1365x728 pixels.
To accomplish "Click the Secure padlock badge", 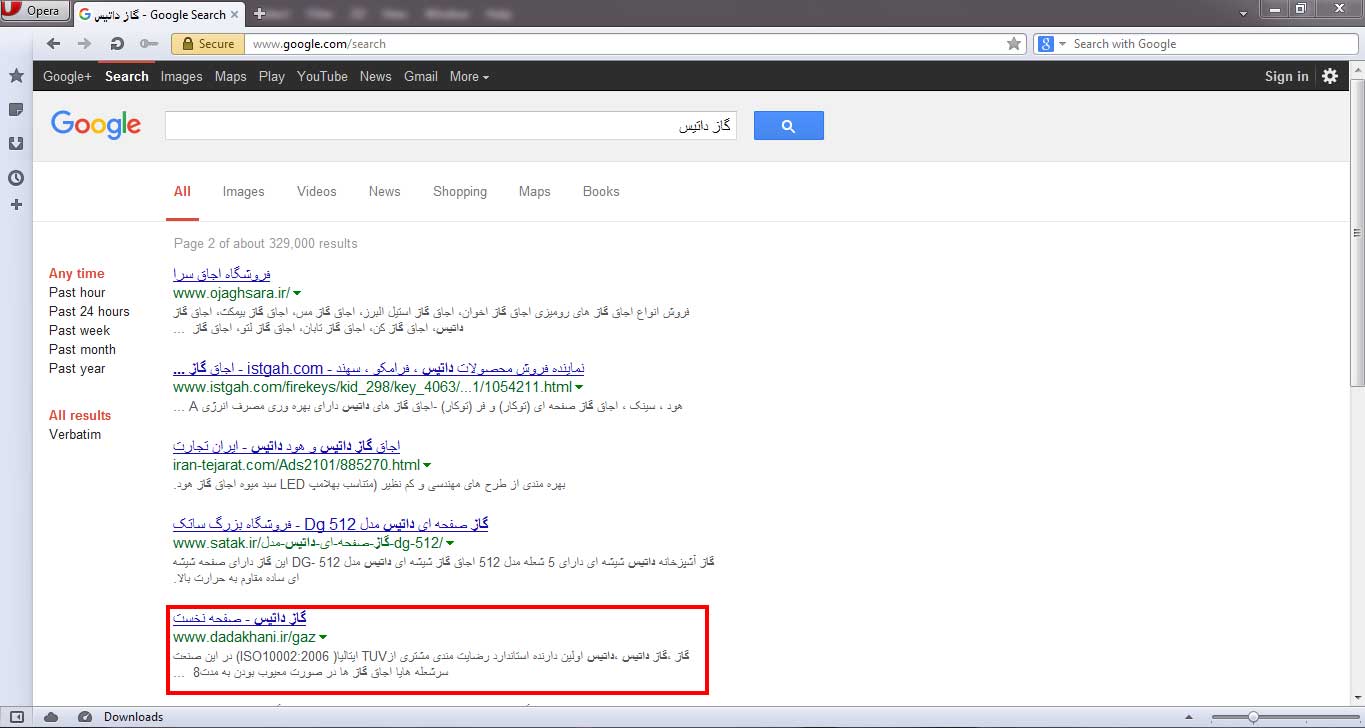I will (x=208, y=44).
